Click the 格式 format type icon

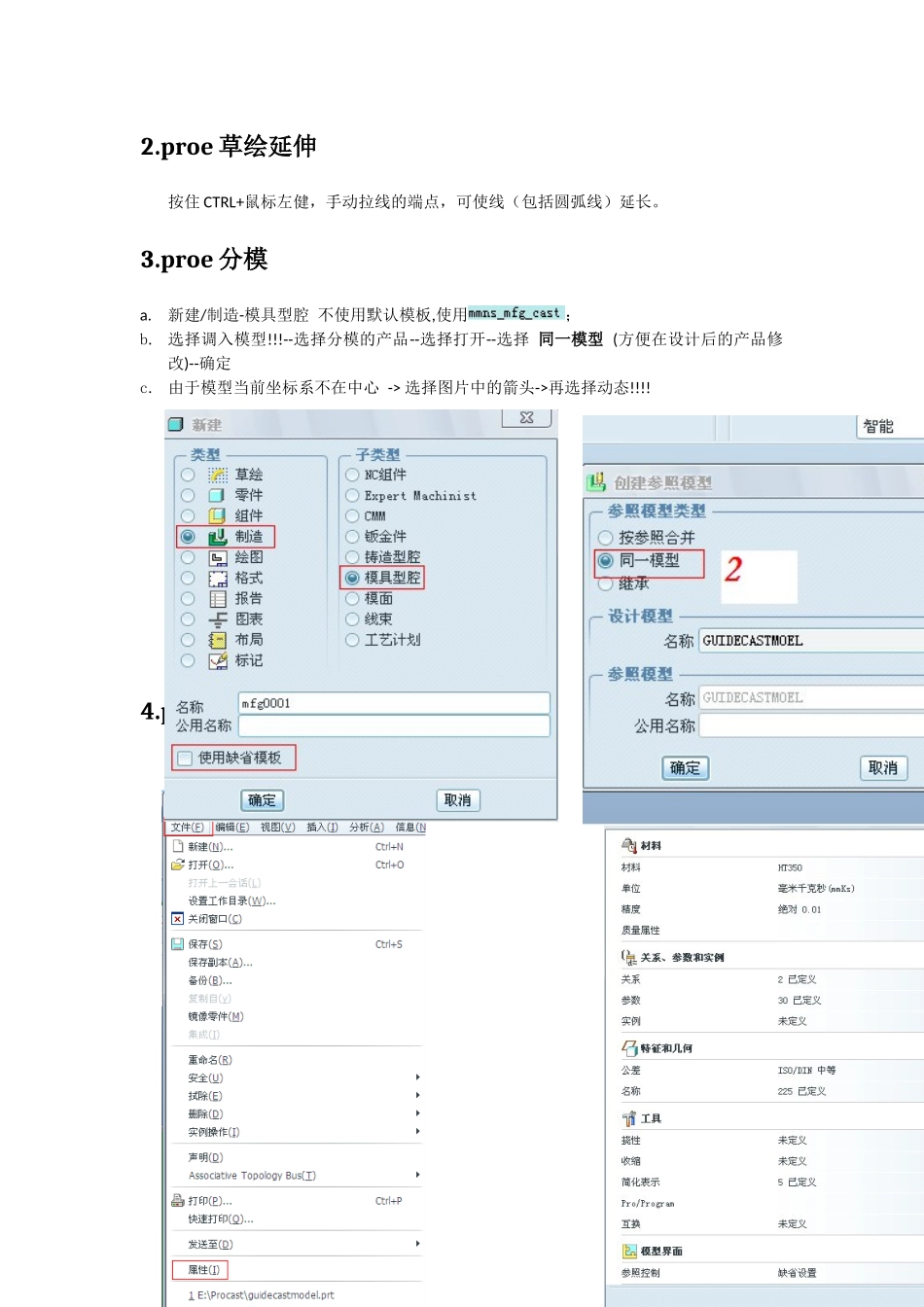pos(218,578)
